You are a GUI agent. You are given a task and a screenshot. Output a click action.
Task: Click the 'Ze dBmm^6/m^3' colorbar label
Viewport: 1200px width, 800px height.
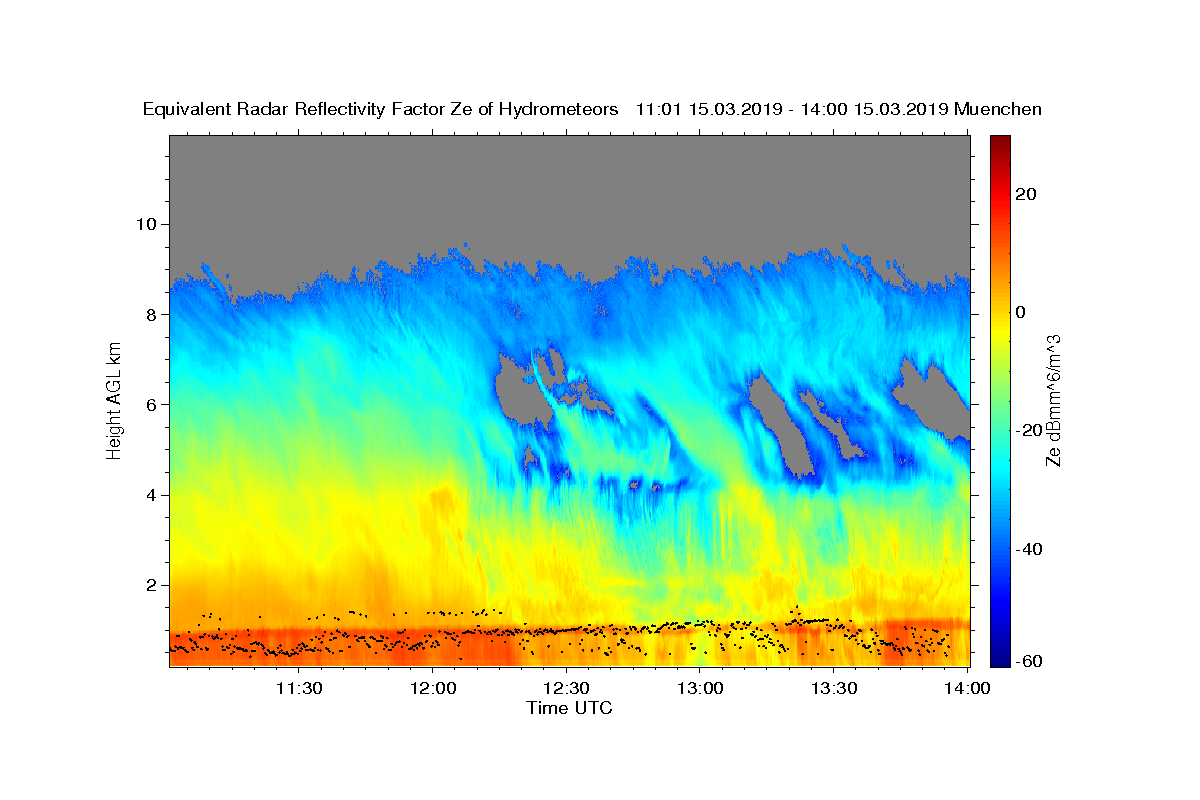point(1053,400)
